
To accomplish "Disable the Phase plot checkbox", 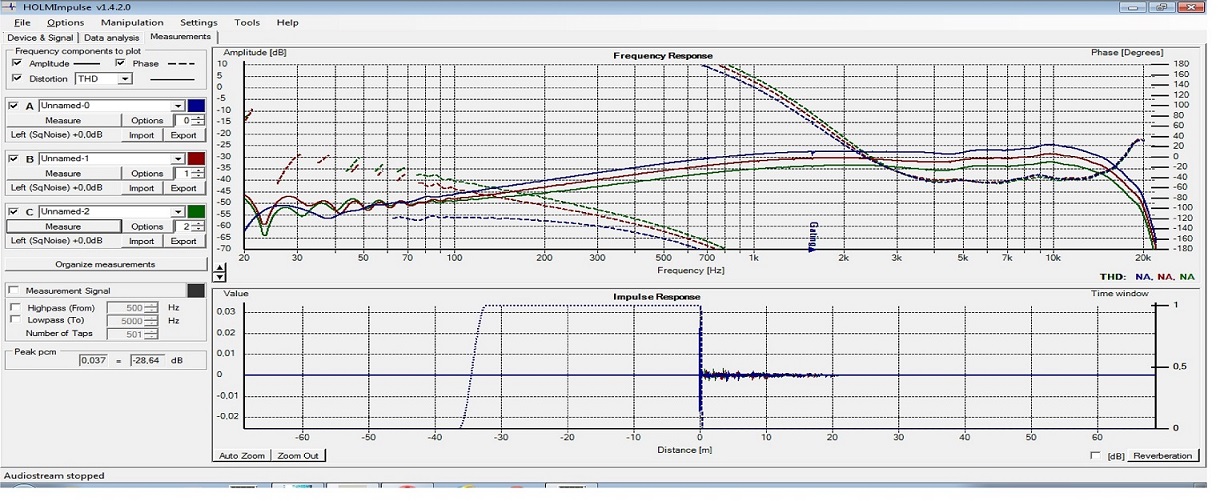I will click(121, 63).
